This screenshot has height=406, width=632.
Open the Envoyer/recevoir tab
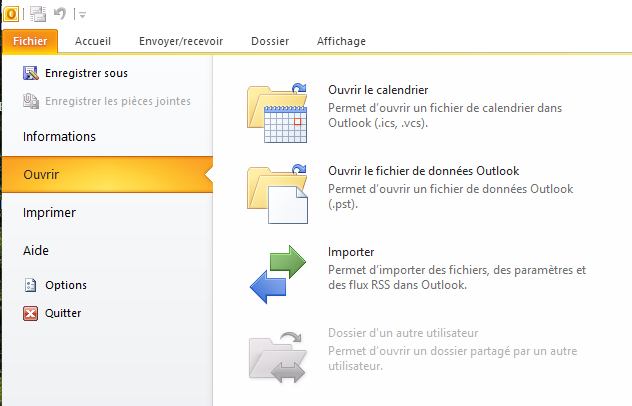coord(181,41)
